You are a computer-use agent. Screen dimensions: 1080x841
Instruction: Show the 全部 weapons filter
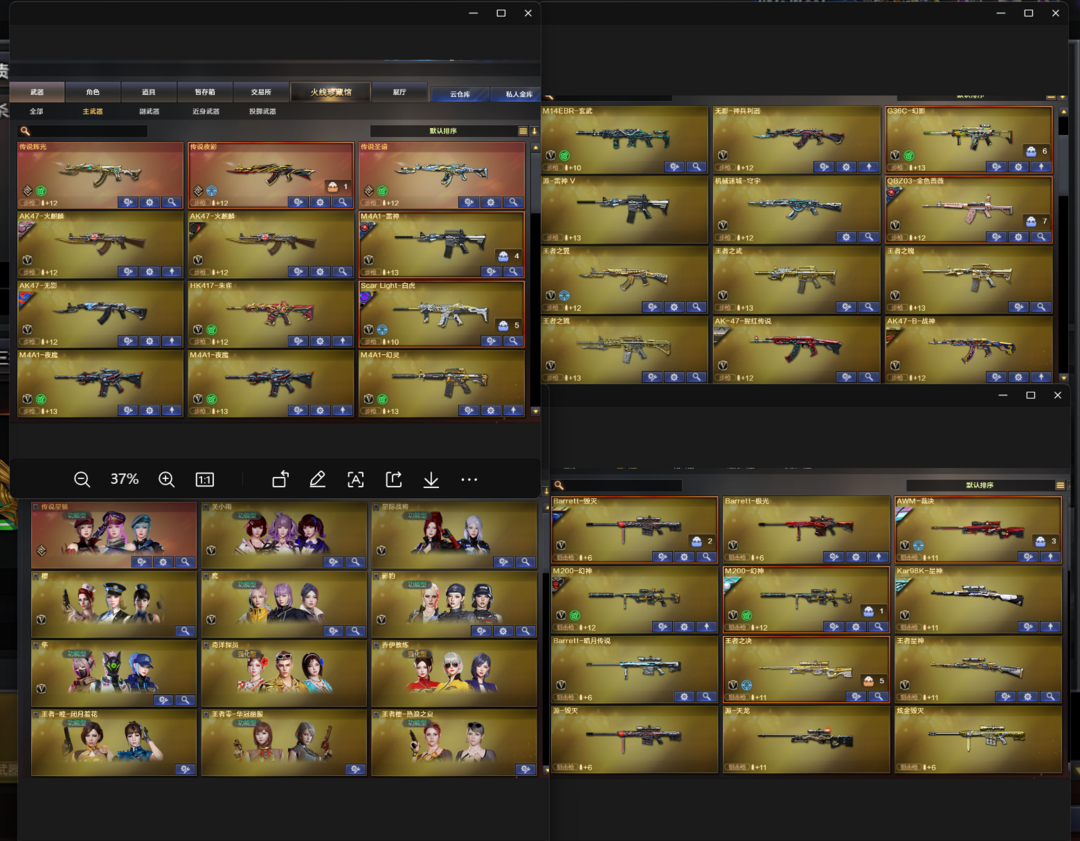tap(37, 112)
